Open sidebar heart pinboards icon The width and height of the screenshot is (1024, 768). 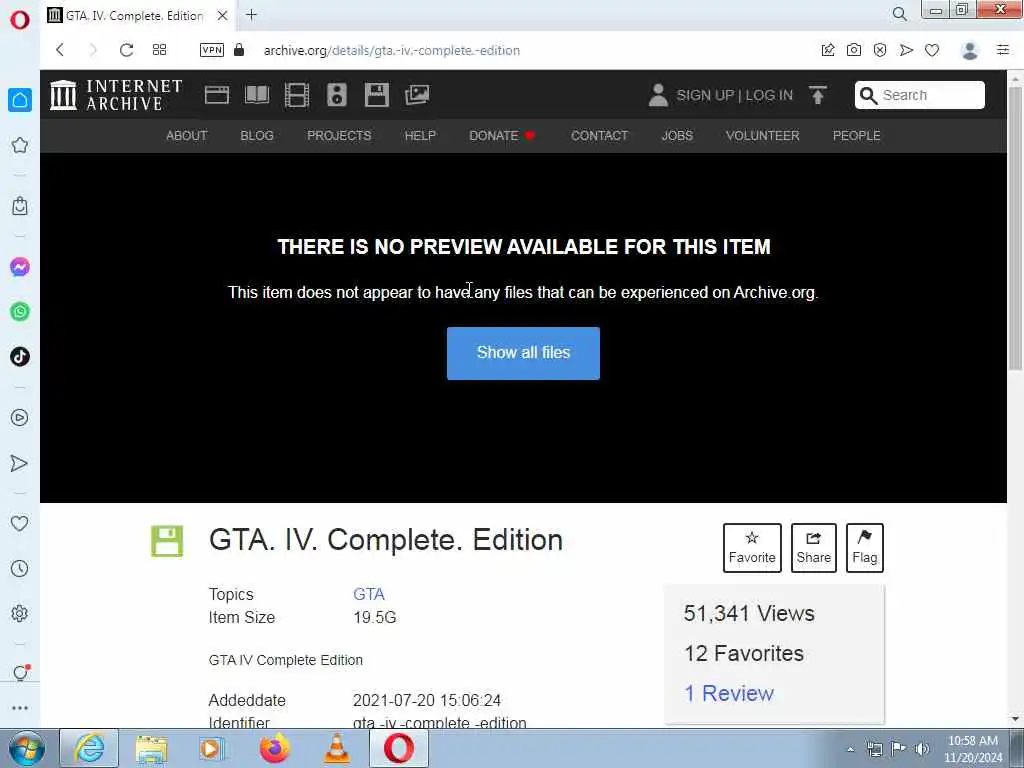click(x=20, y=523)
